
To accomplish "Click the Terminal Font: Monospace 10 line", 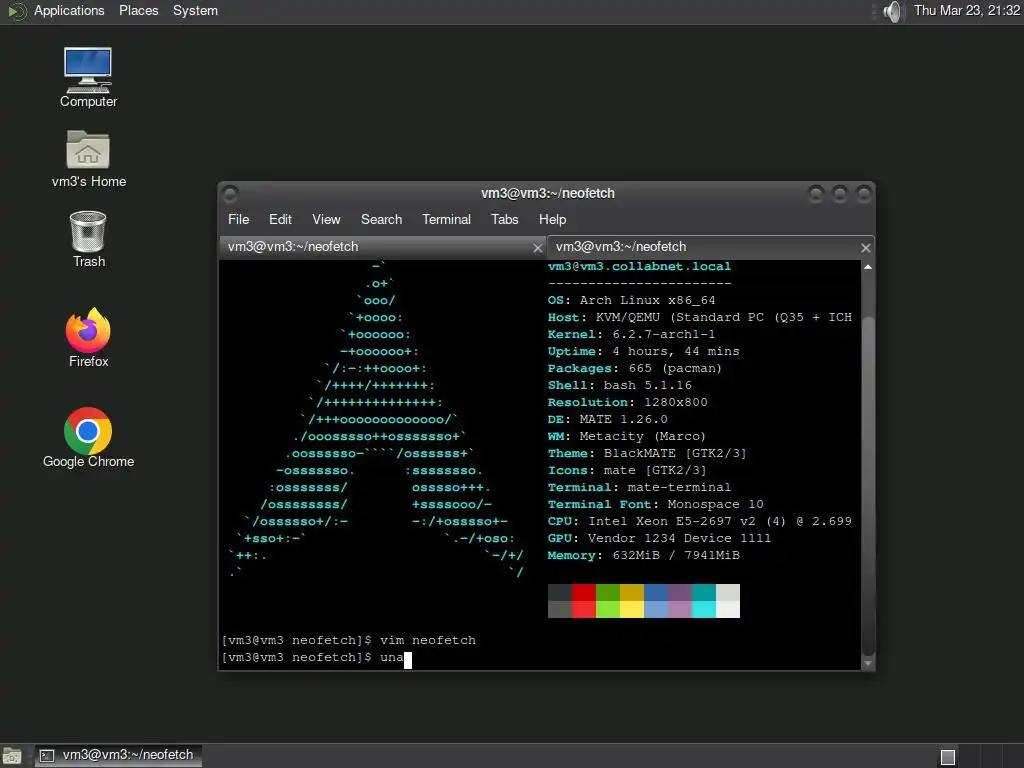I will [656, 504].
